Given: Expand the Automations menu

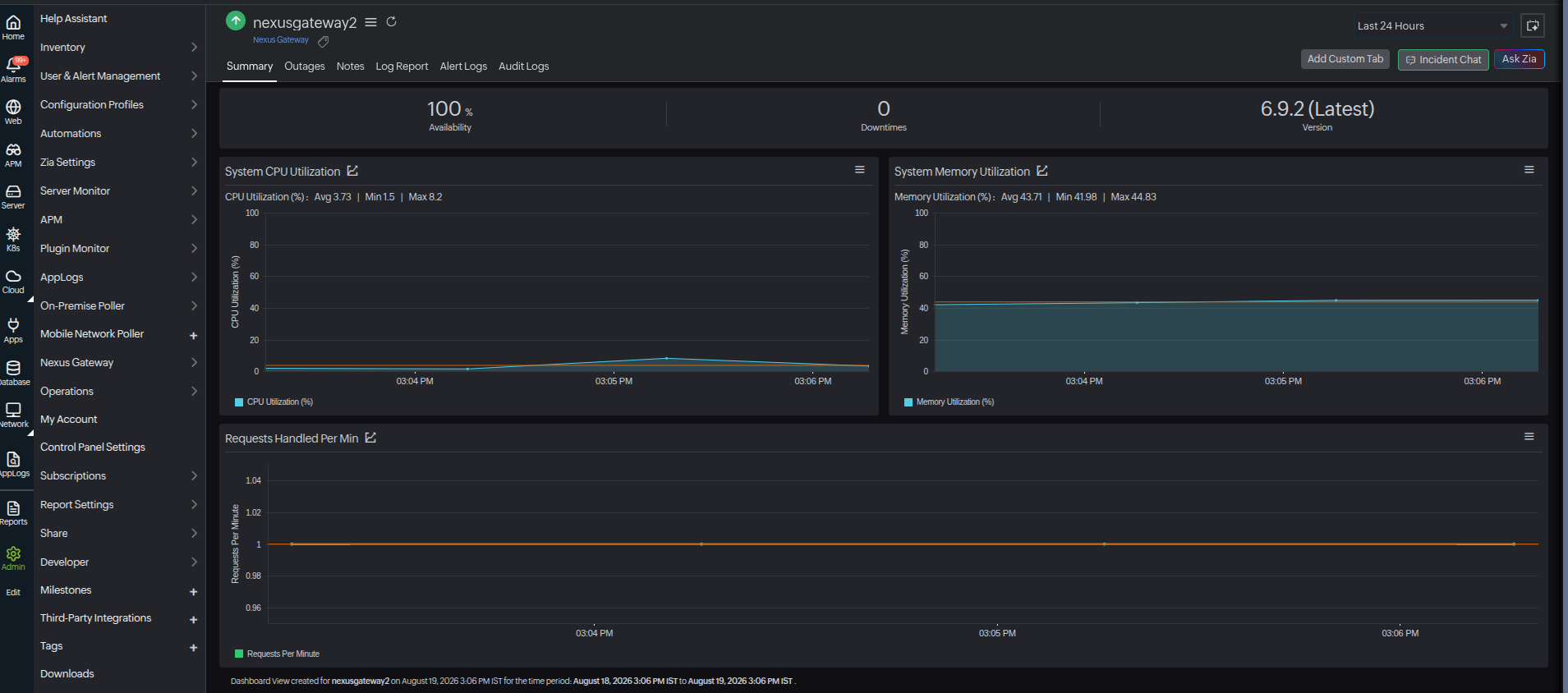Looking at the screenshot, I should click(x=119, y=134).
